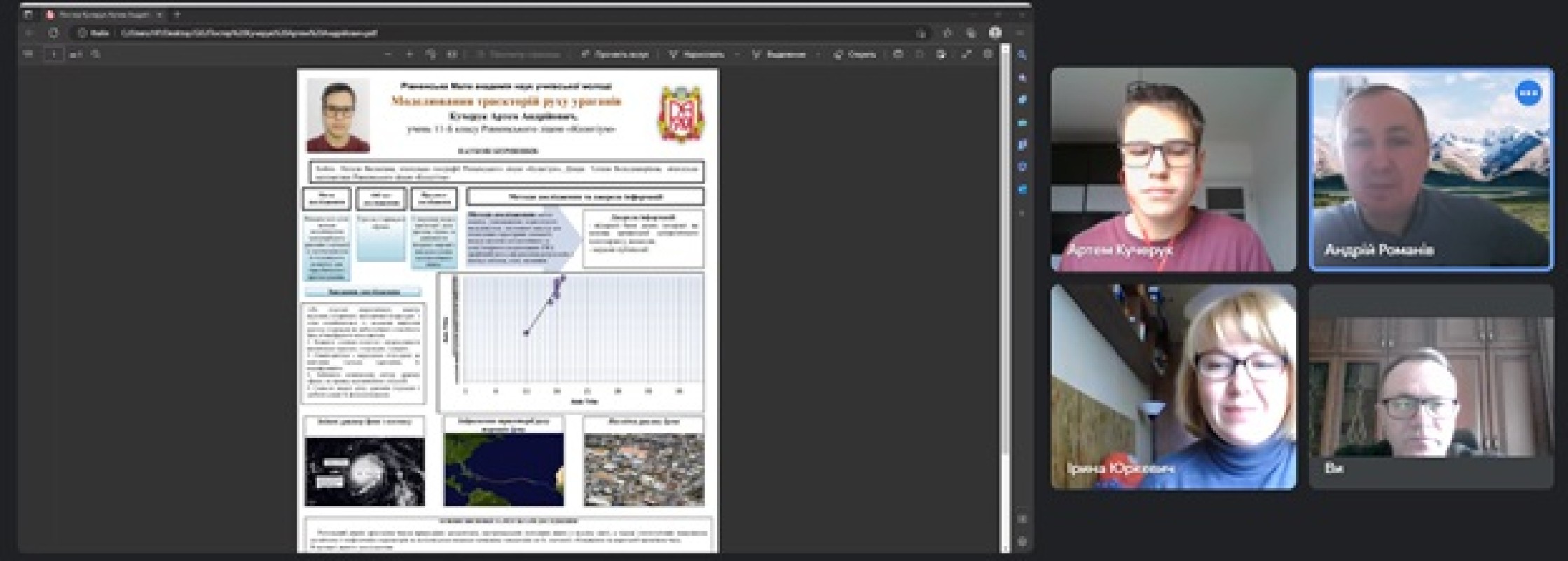This screenshot has width=1568, height=561.
Task: Zoom out the PDF with minus button
Action: click(388, 54)
